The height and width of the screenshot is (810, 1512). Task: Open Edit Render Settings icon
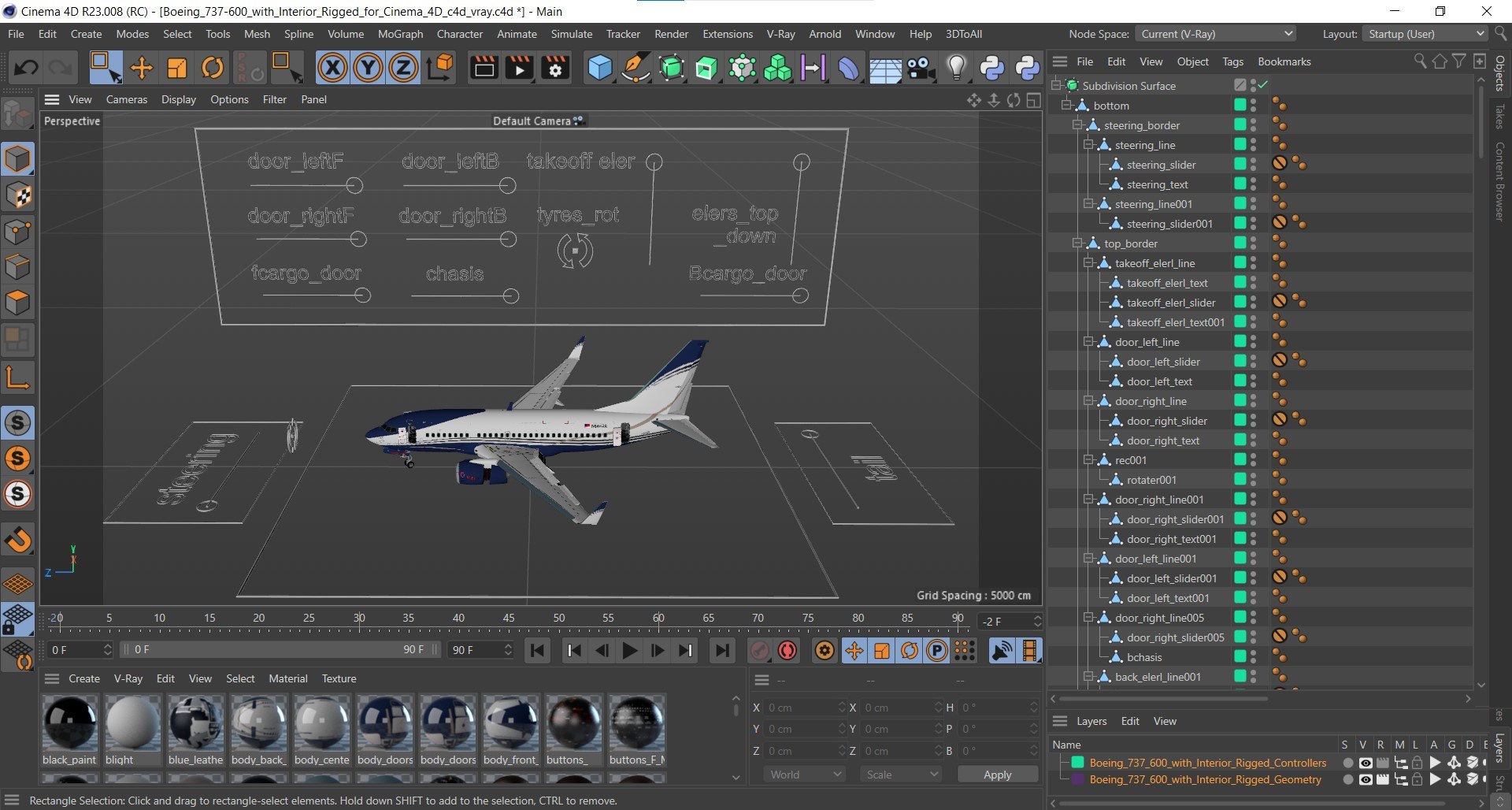pos(555,68)
